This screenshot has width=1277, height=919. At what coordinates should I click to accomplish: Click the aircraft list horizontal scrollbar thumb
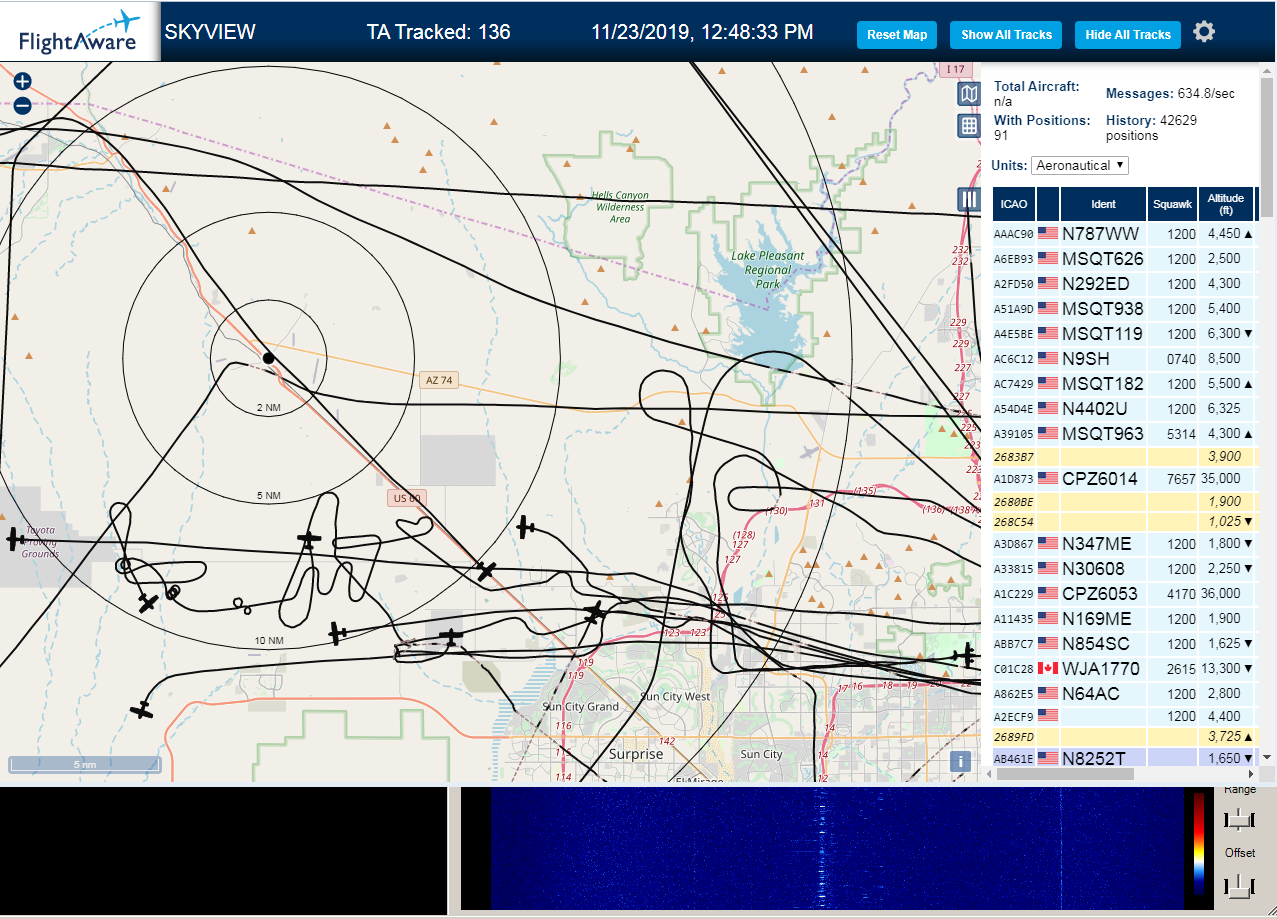pyautogui.click(x=1063, y=773)
